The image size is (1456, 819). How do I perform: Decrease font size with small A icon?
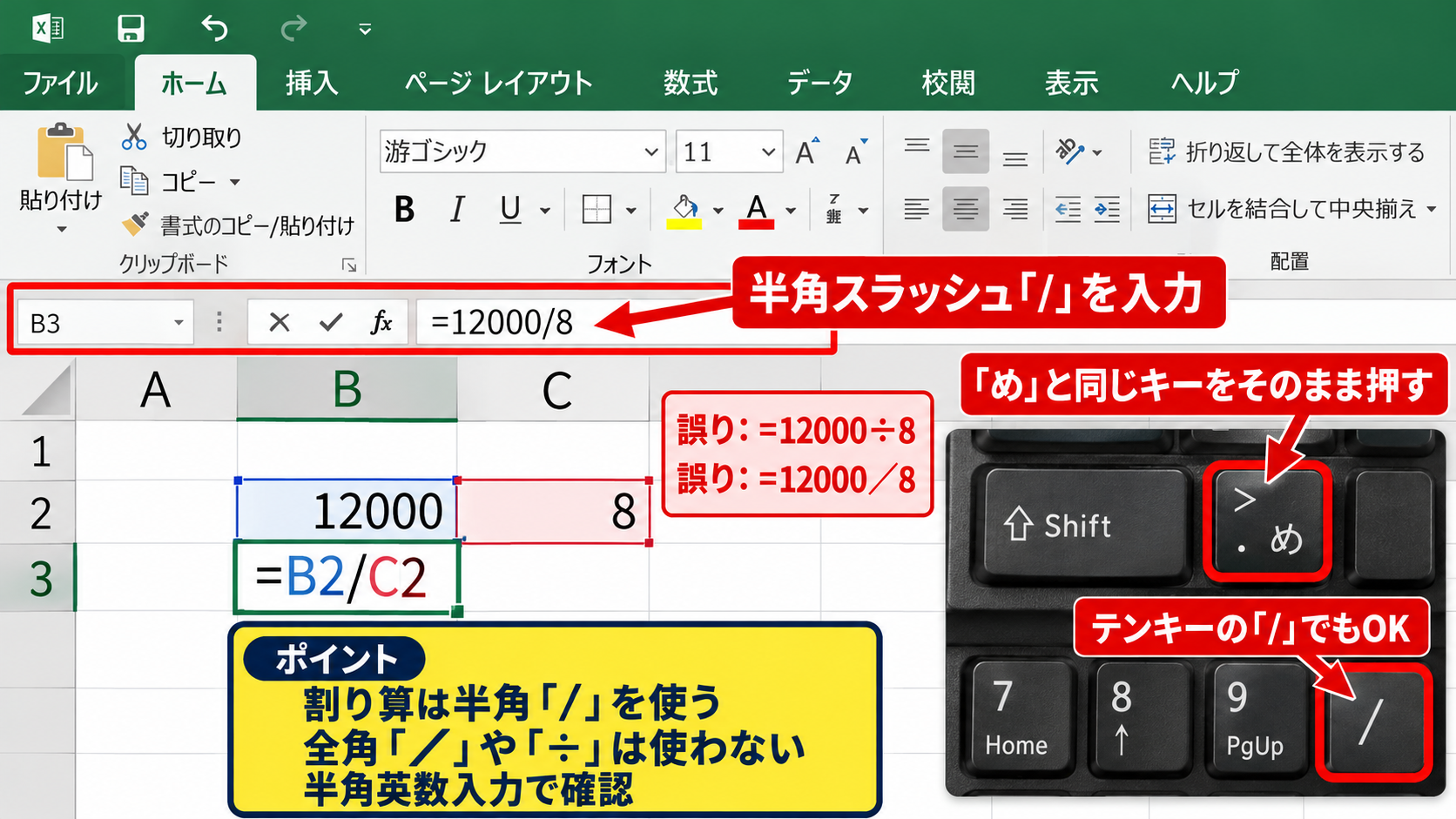click(856, 152)
